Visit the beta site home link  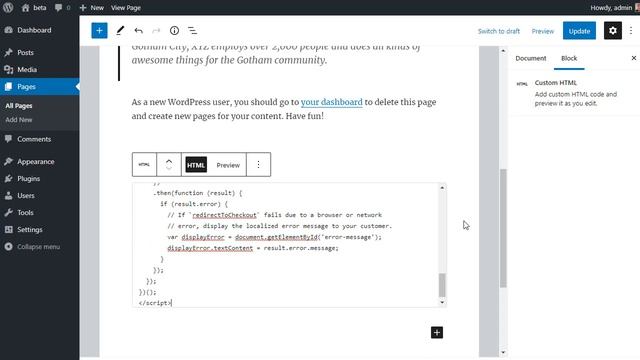point(33,7)
